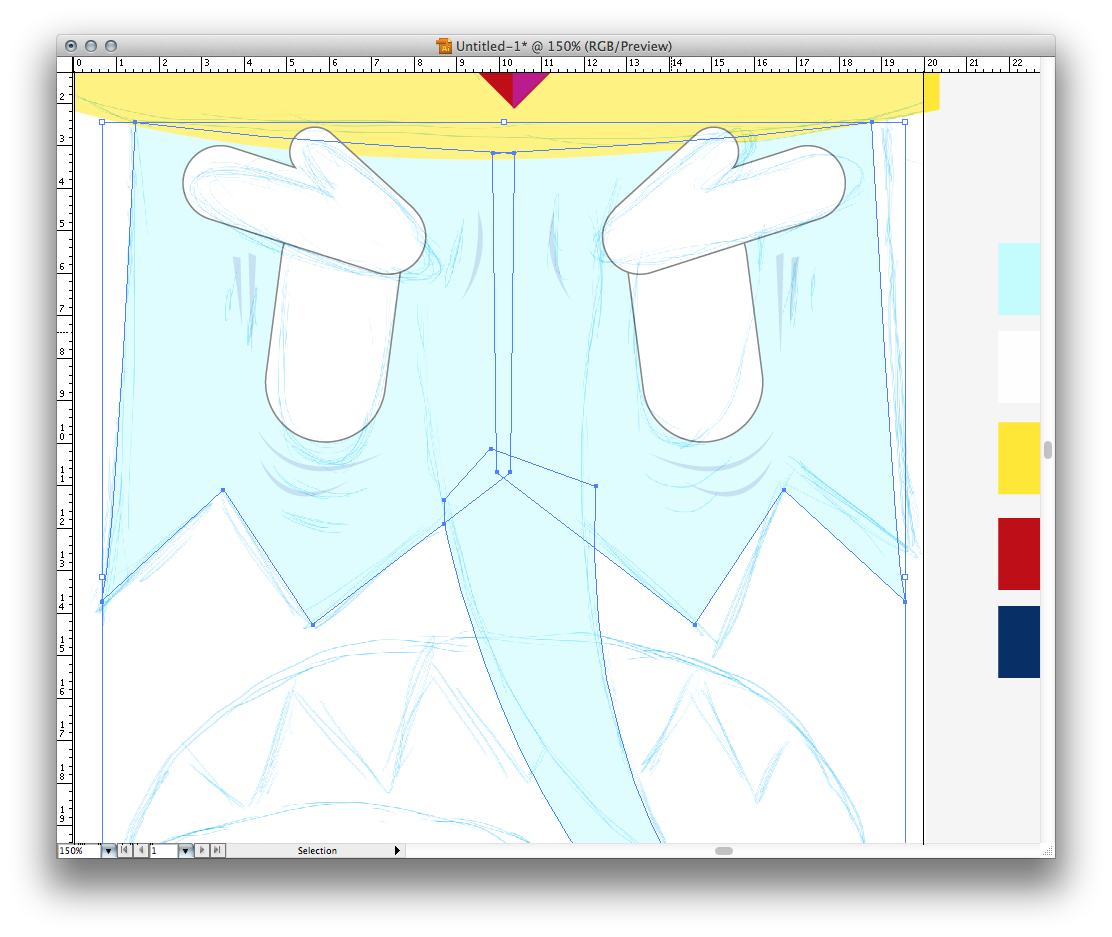1112x937 pixels.
Task: Click the Selection status bar label
Action: pos(317,851)
